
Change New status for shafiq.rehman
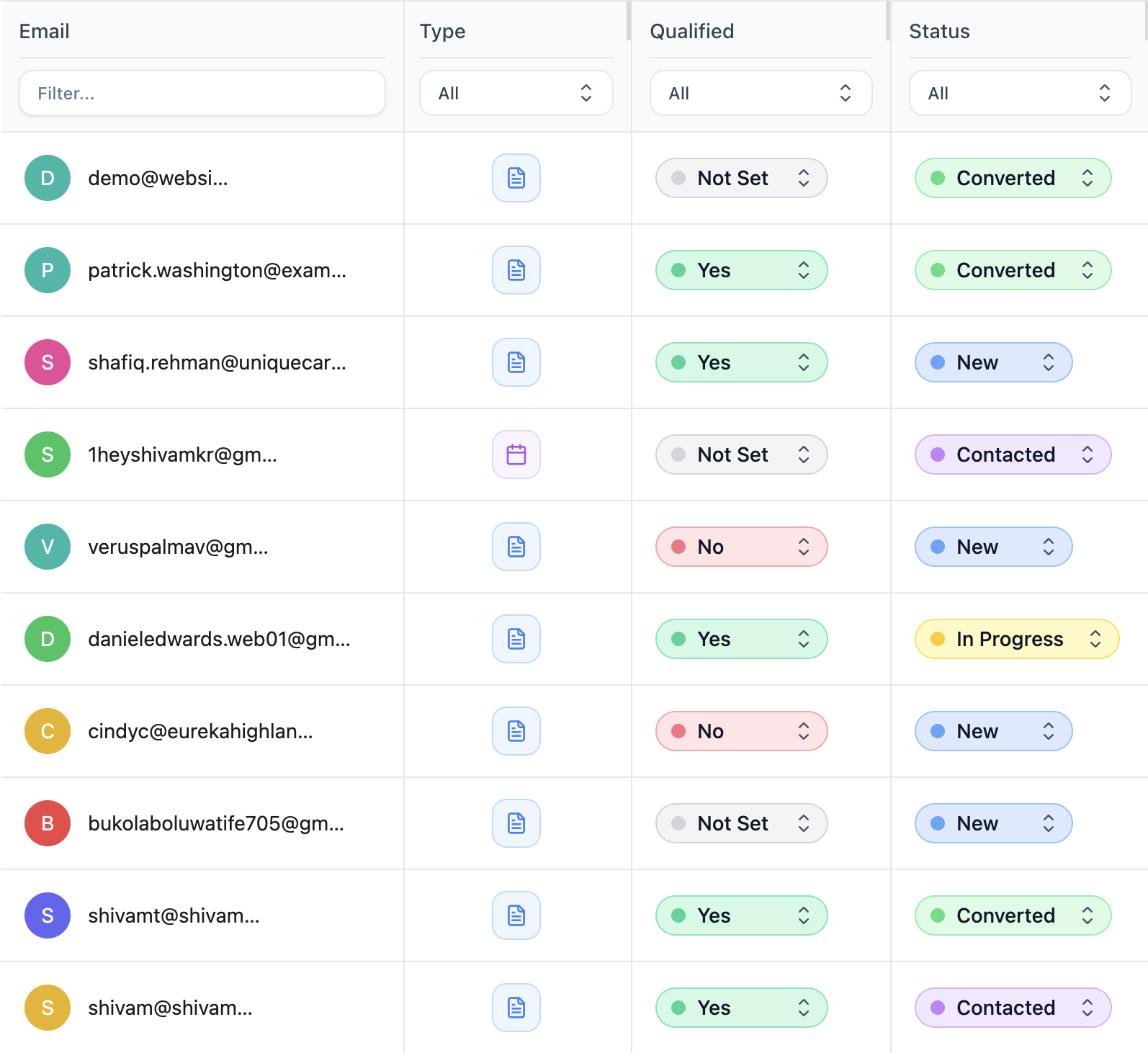(x=994, y=362)
